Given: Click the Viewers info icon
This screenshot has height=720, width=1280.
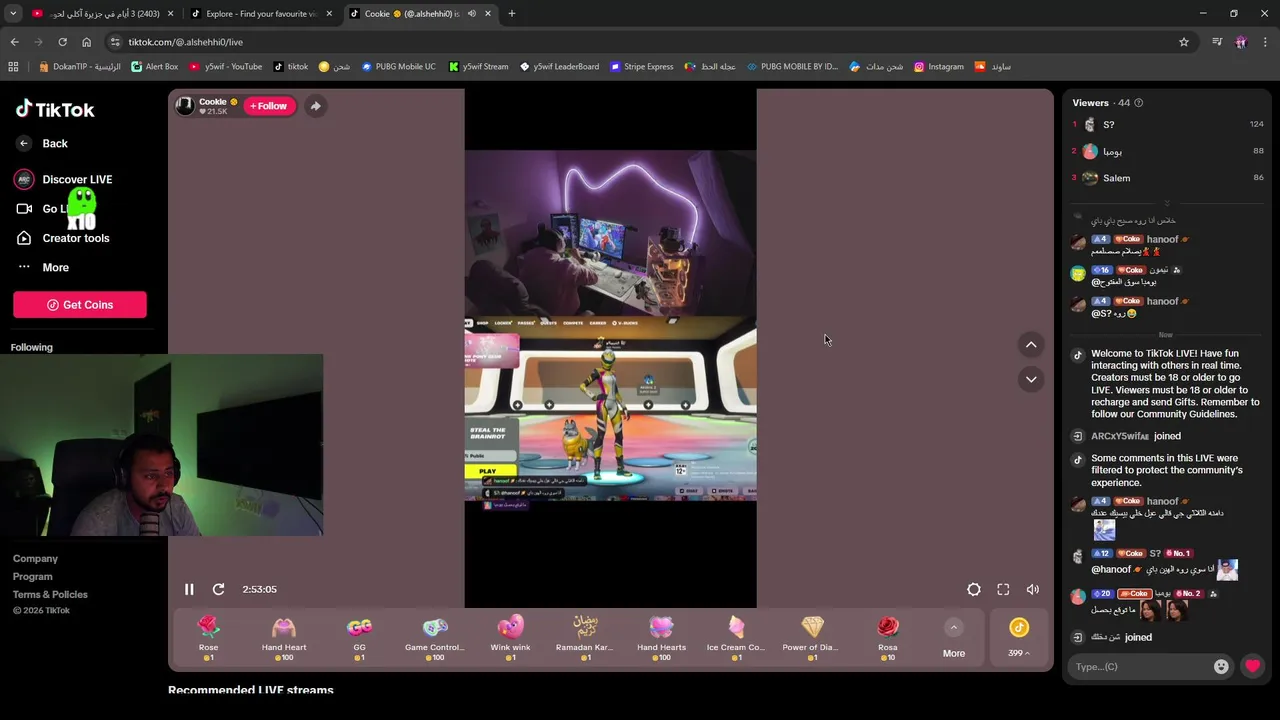Looking at the screenshot, I should click(x=1138, y=103).
